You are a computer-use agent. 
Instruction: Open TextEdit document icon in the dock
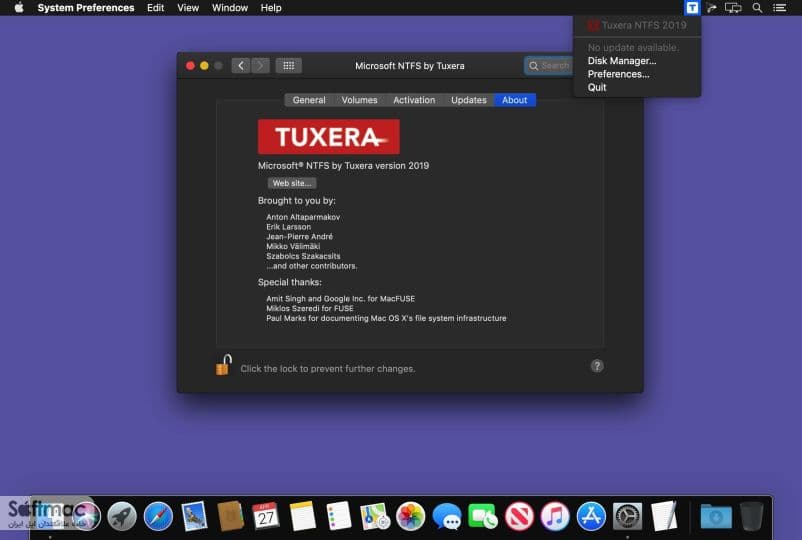[664, 516]
